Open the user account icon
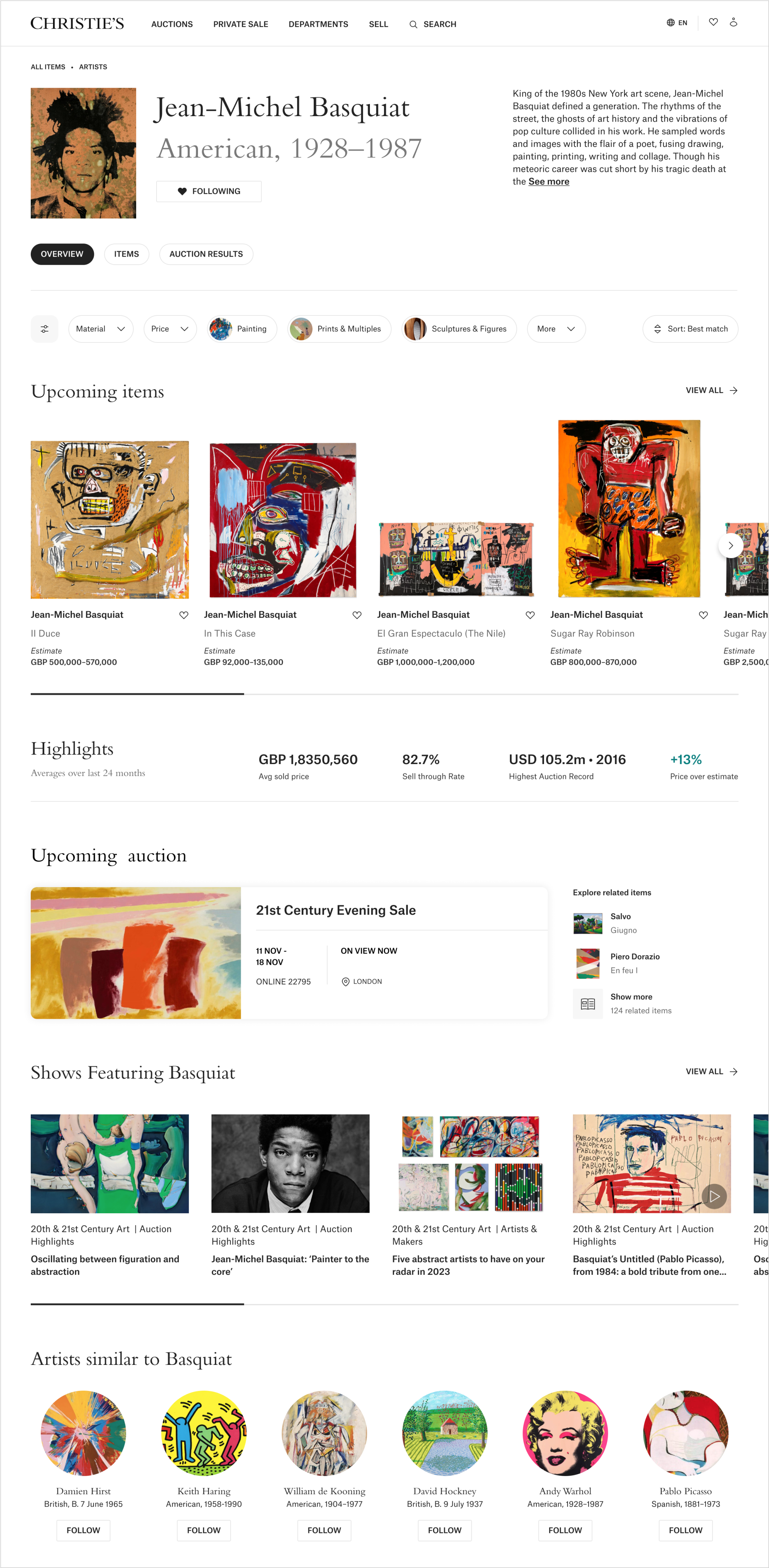The height and width of the screenshot is (1568, 769). [733, 23]
